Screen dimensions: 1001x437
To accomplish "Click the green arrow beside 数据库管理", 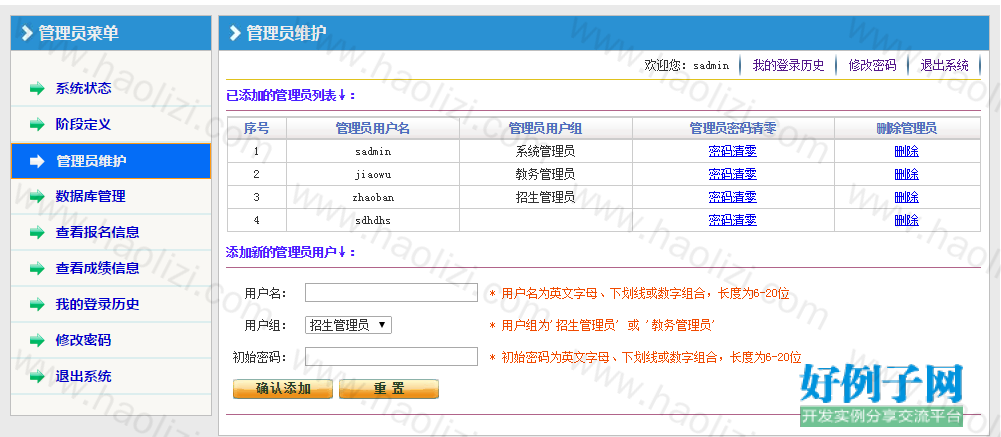I will coord(38,196).
